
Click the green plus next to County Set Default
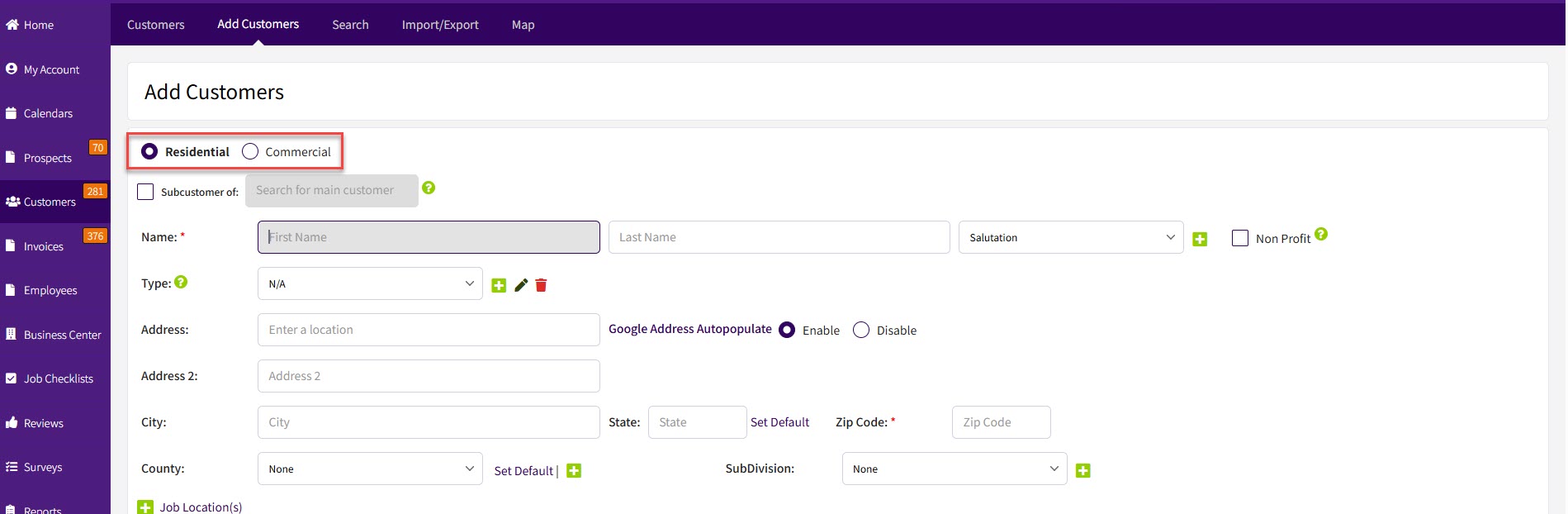pyautogui.click(x=574, y=470)
